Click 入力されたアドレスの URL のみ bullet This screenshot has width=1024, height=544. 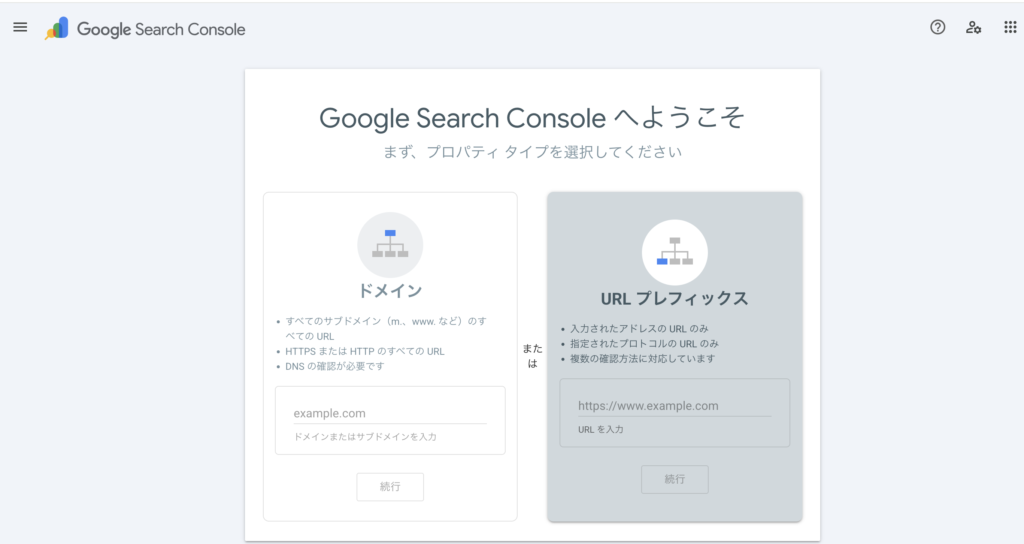639,328
